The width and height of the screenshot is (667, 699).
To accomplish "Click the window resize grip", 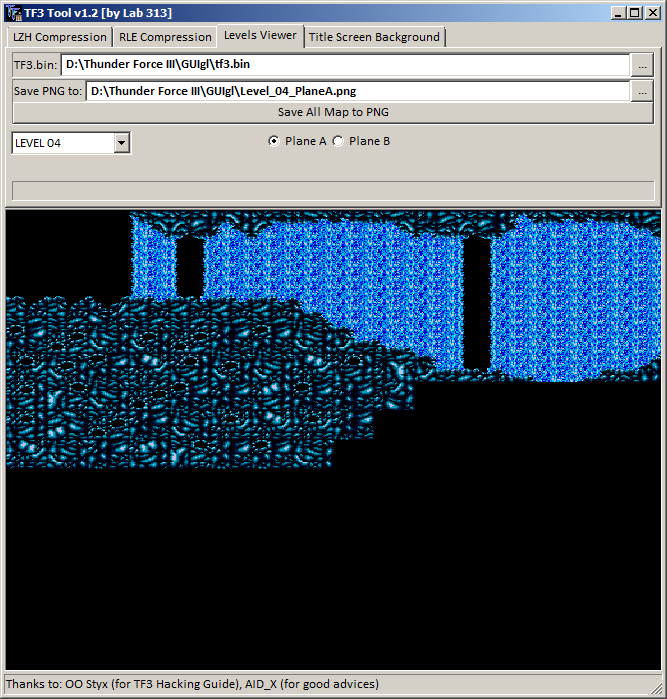I will [x=656, y=688].
